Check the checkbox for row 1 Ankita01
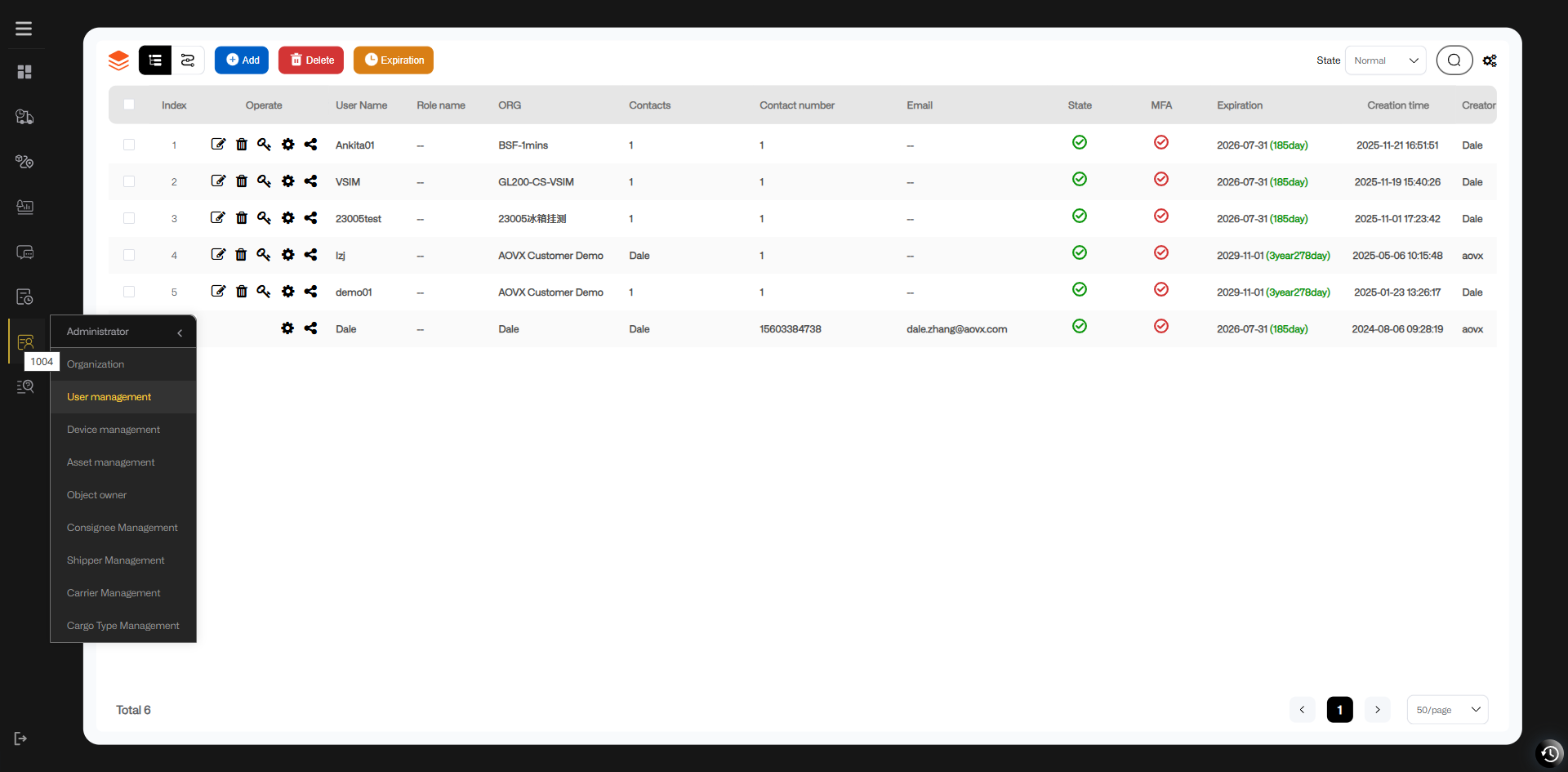Image resolution: width=1568 pixels, height=772 pixels. pyautogui.click(x=129, y=145)
